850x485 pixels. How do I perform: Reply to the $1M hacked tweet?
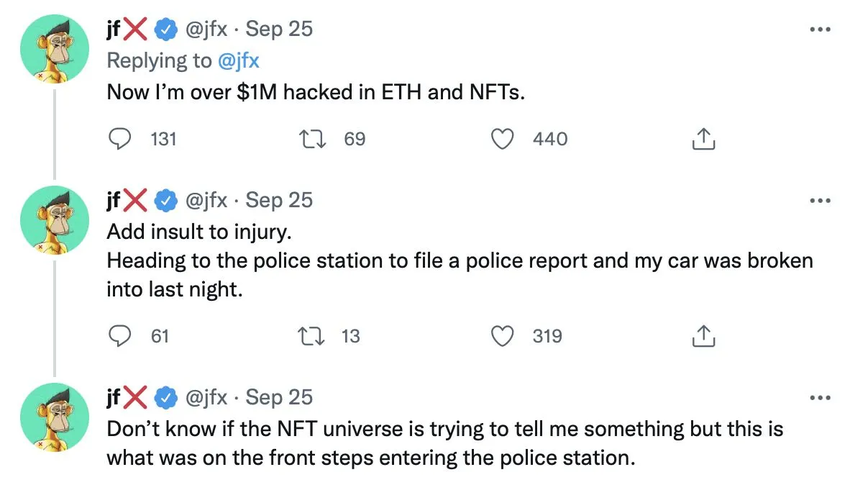click(119, 139)
